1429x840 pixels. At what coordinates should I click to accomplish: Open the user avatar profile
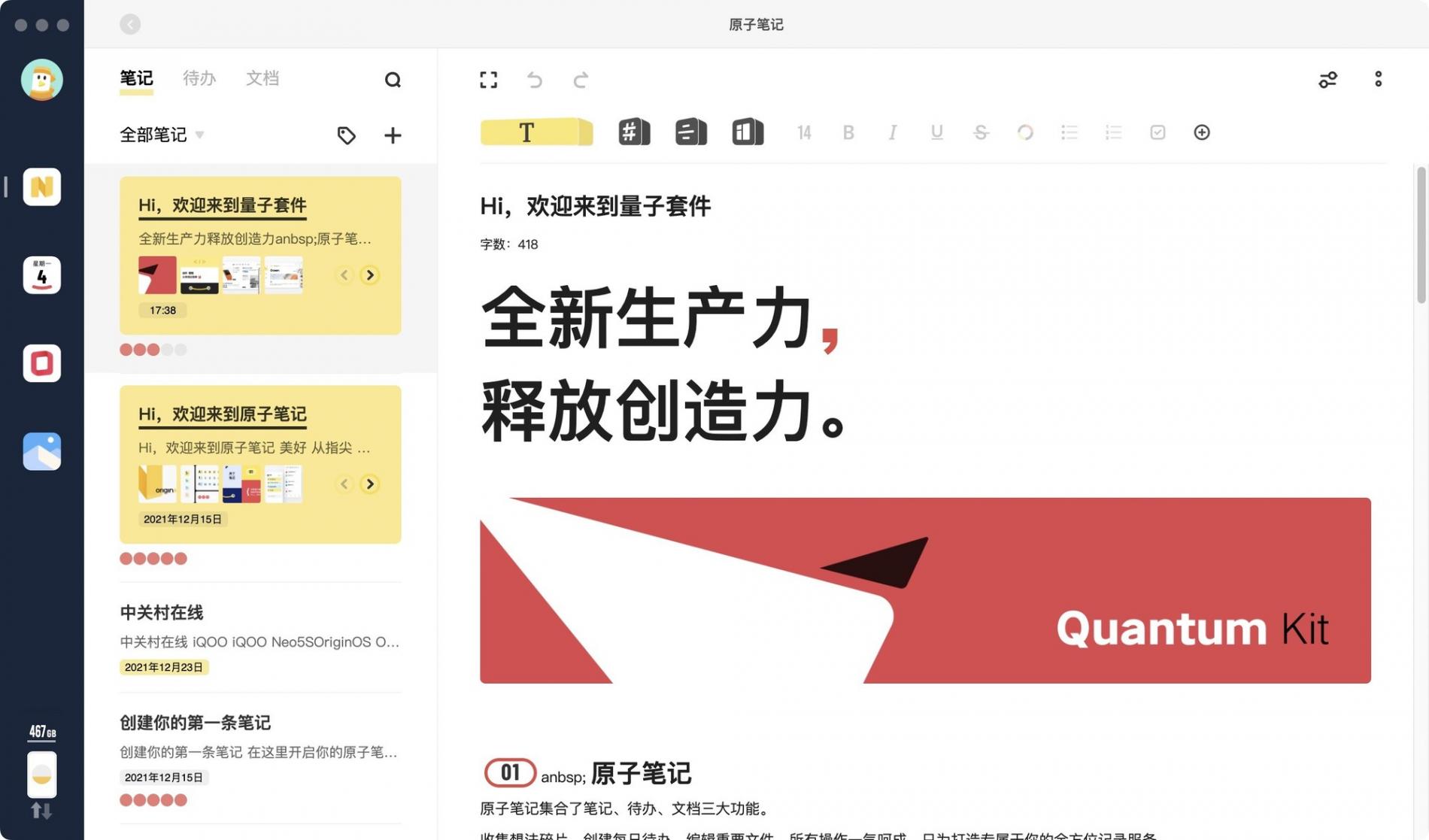(41, 80)
